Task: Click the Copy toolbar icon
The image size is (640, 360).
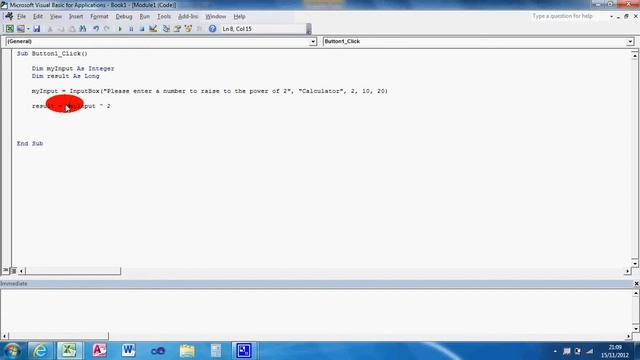Action: coord(61,29)
